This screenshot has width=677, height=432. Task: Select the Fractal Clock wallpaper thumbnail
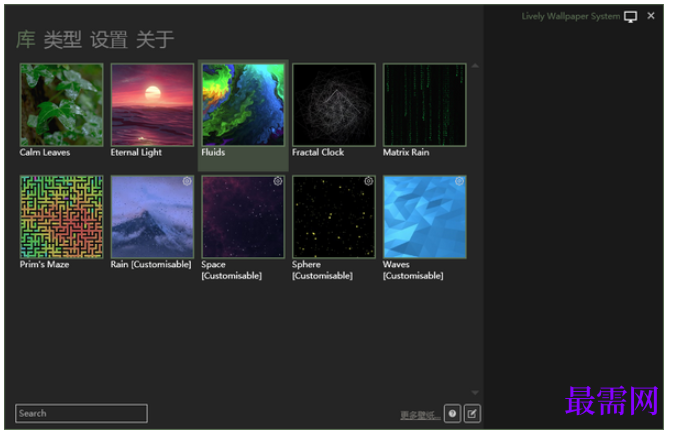334,105
